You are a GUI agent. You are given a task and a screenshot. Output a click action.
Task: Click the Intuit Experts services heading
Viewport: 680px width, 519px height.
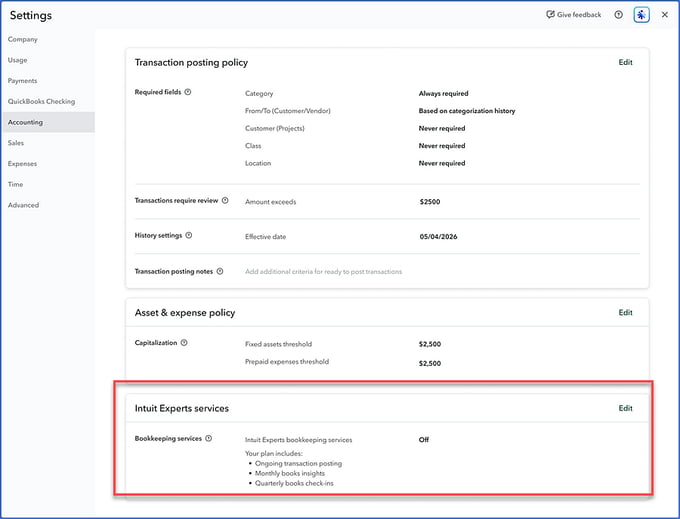click(x=182, y=408)
